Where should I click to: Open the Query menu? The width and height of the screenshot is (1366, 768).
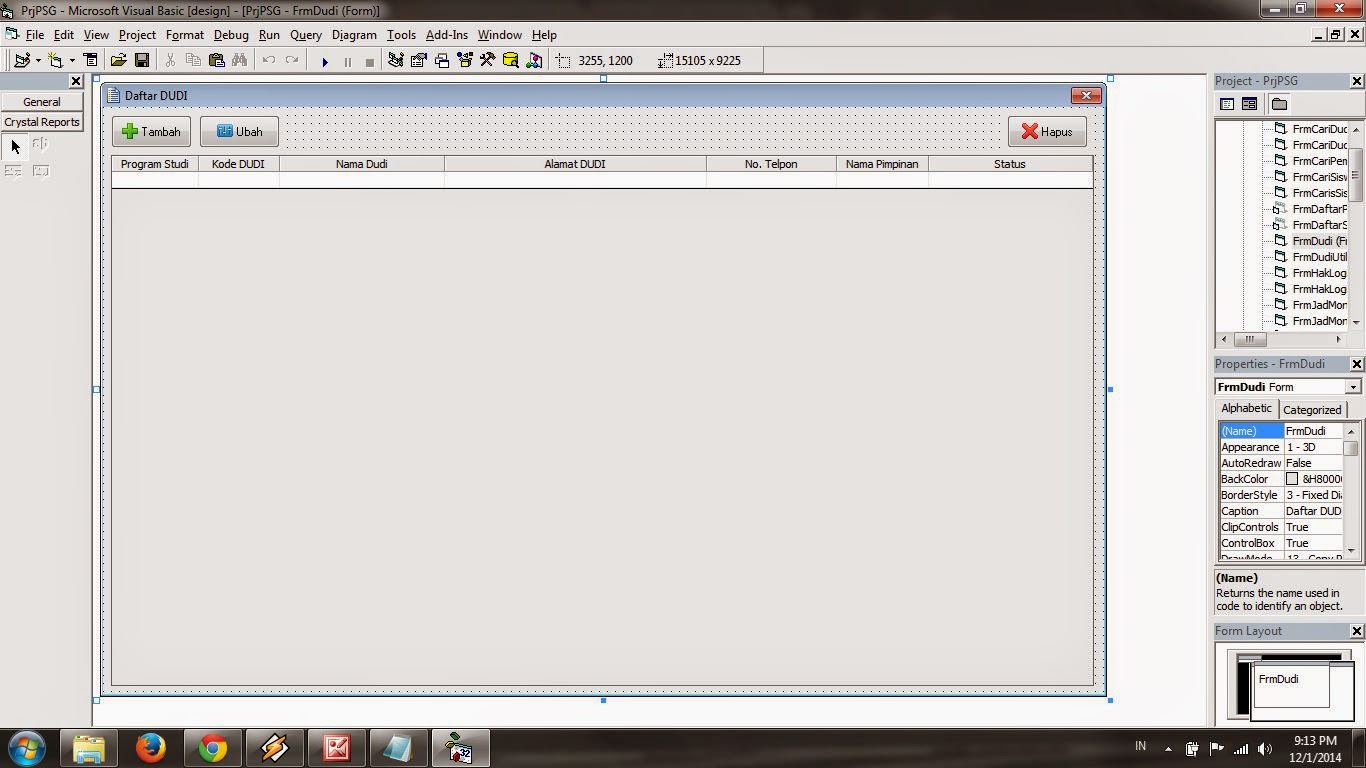point(306,35)
